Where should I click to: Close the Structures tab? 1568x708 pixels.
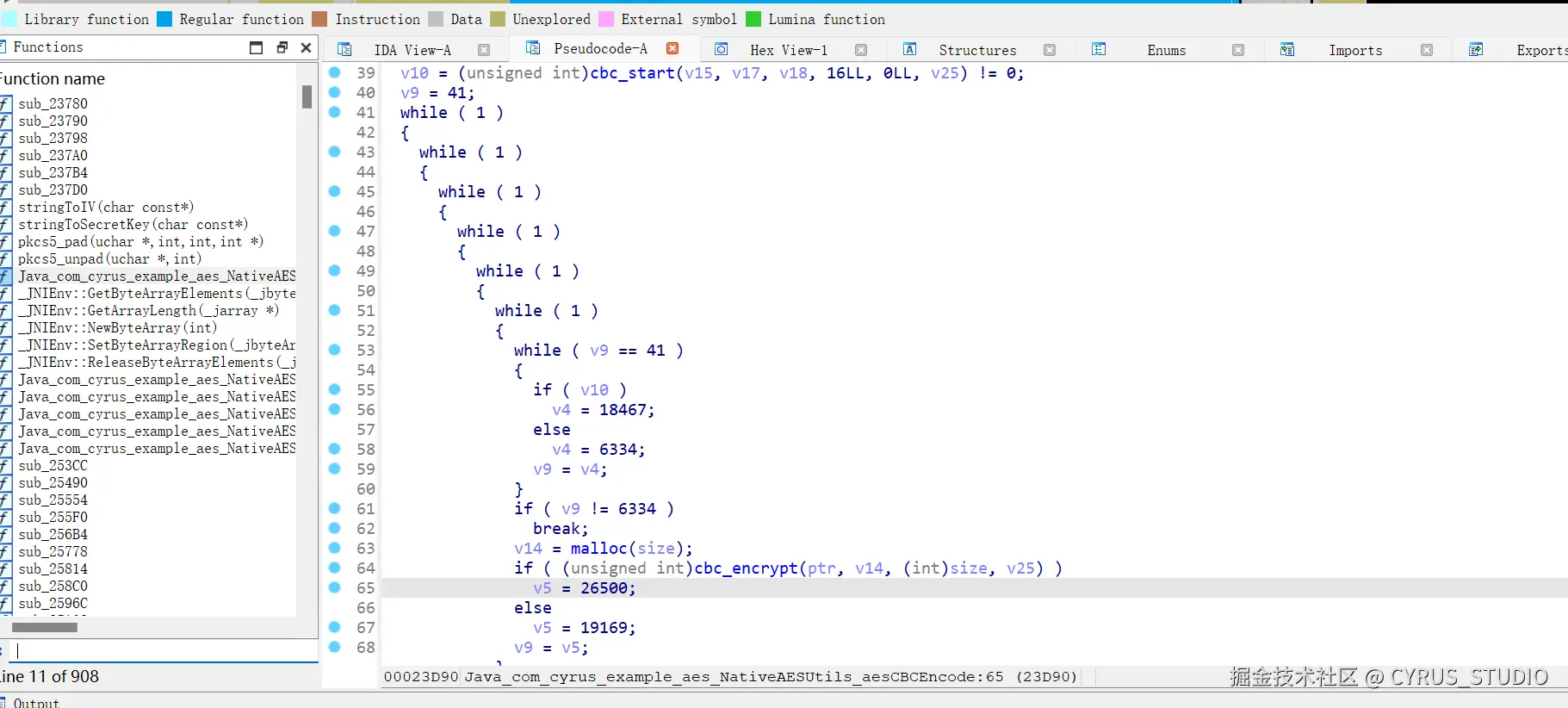tap(1050, 50)
